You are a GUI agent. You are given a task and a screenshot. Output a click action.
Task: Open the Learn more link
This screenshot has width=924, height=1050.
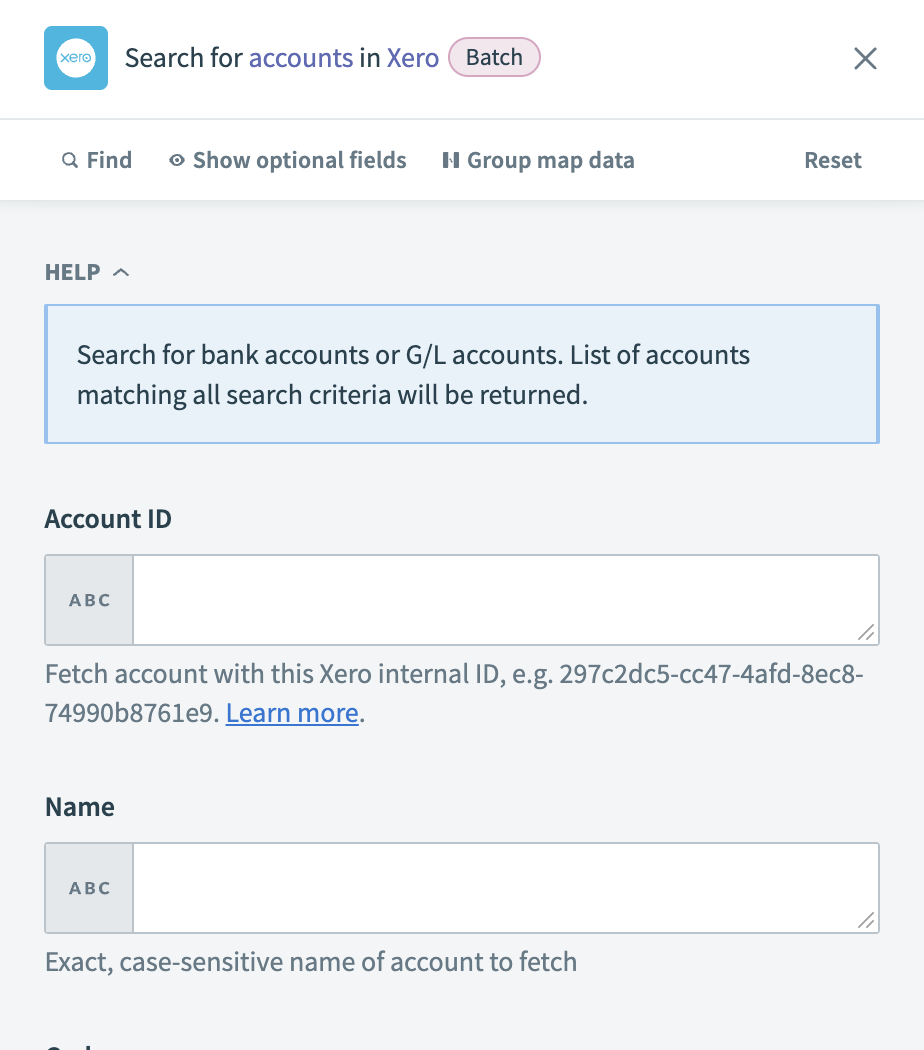[291, 712]
